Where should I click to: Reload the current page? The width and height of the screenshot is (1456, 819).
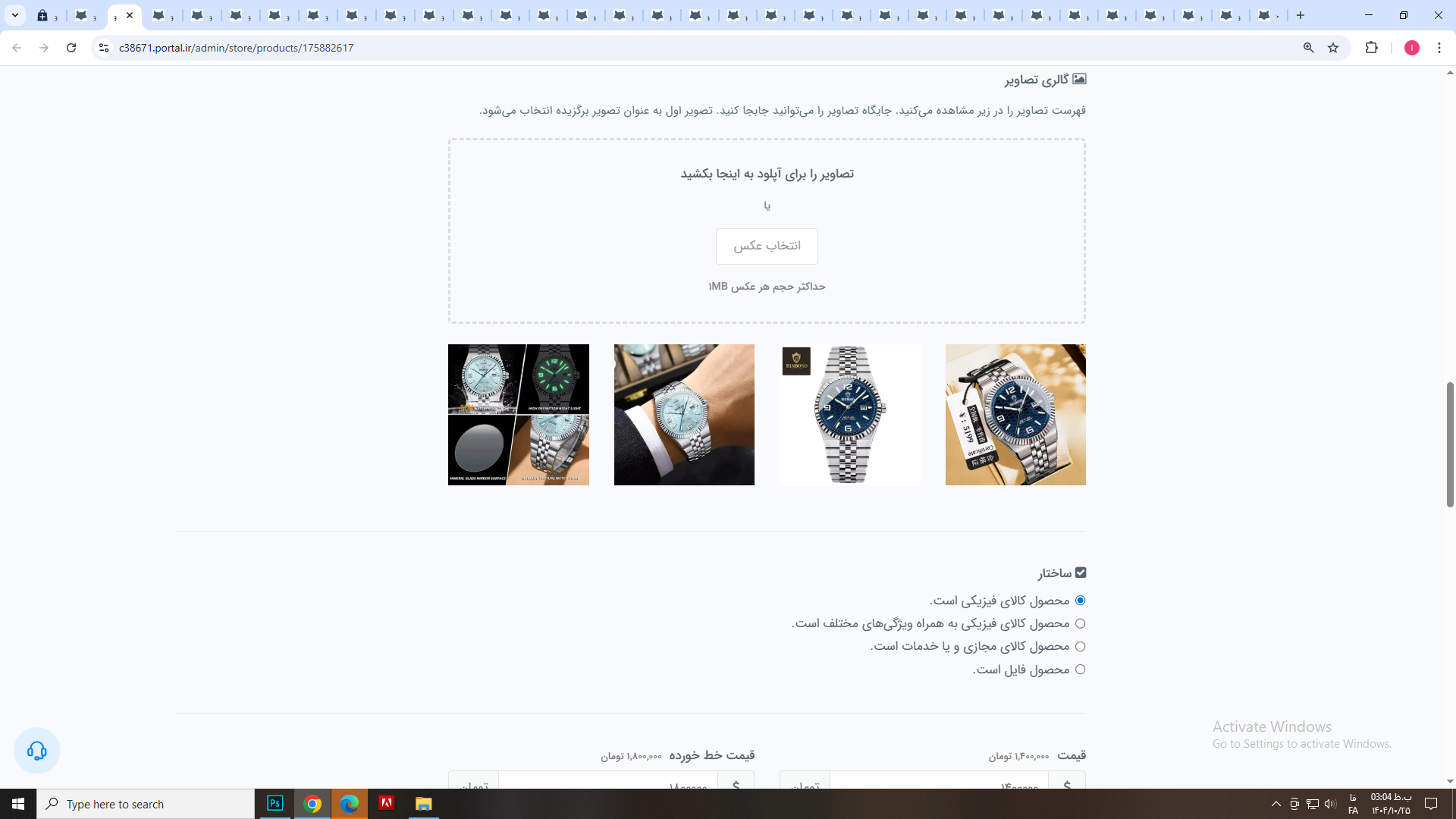click(x=71, y=48)
